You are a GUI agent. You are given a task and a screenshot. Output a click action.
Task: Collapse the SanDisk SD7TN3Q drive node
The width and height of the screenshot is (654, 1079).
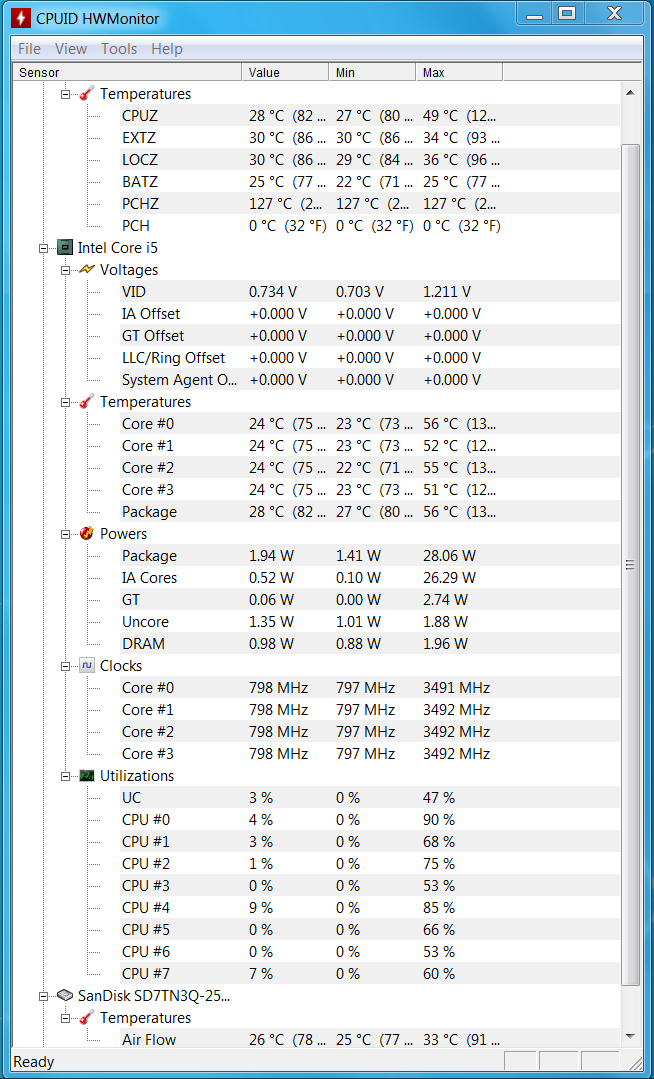point(43,996)
